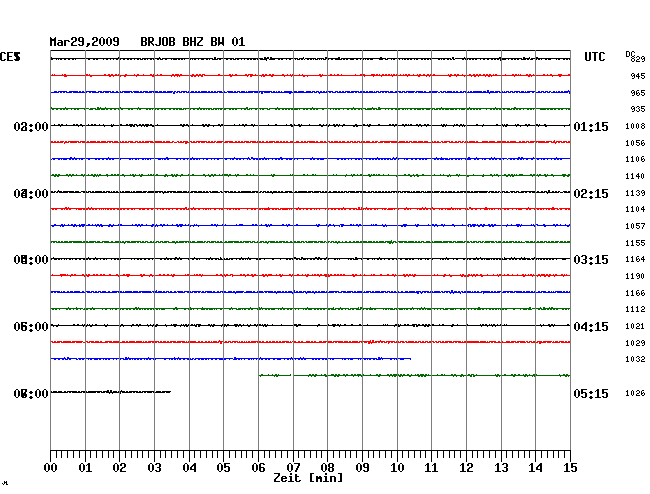Click the DC value 1190
650x494 pixels.
click(x=635, y=276)
